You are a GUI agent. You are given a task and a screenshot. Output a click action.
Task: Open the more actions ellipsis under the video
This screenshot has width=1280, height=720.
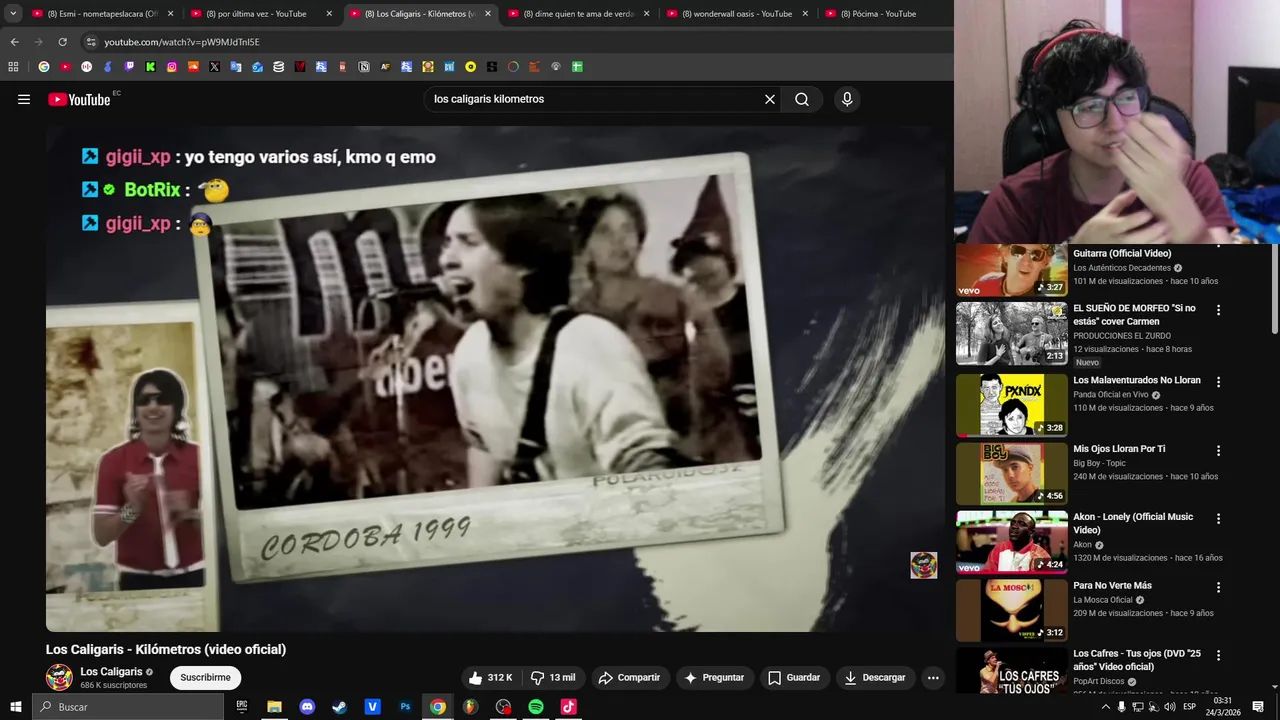pyautogui.click(x=933, y=678)
